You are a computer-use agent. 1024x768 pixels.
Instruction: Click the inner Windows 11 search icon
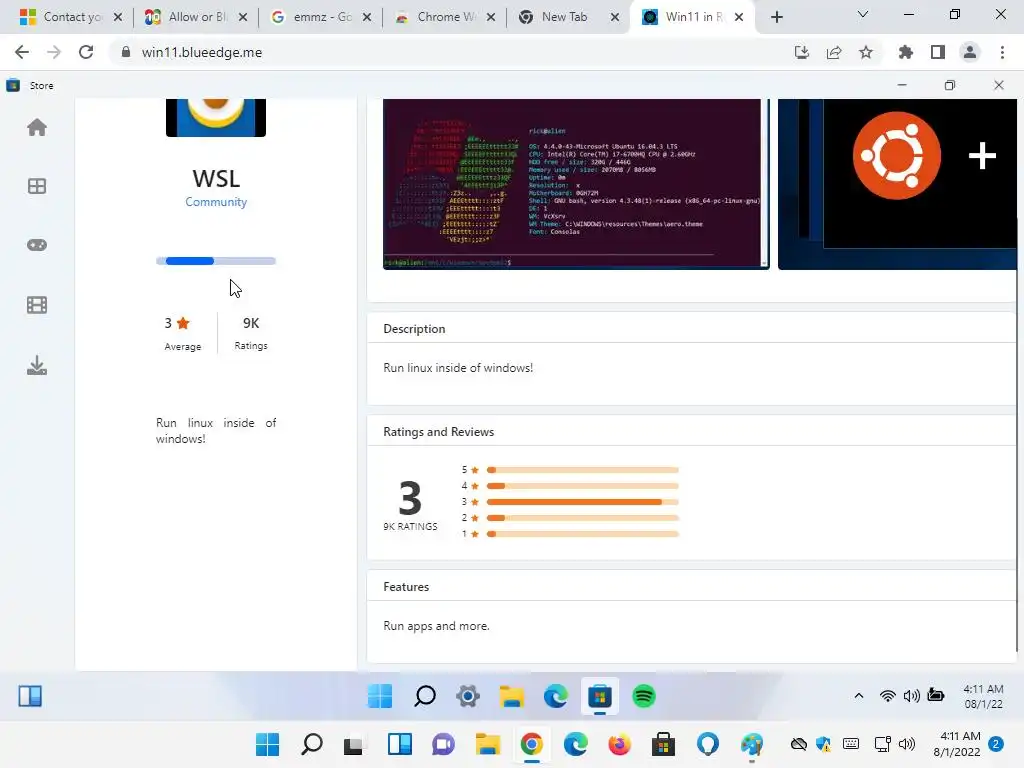pyautogui.click(x=424, y=696)
